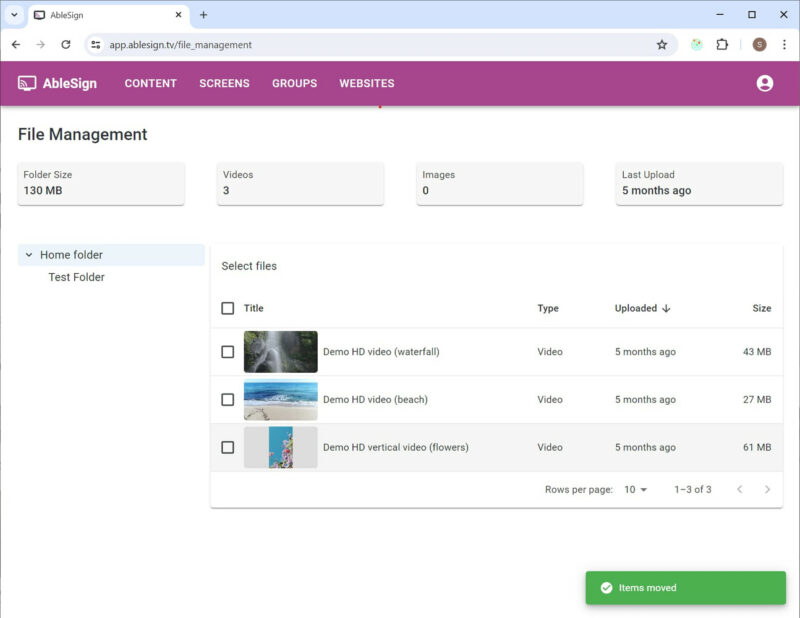Open the user account icon
The image size is (800, 618).
pyautogui.click(x=765, y=83)
